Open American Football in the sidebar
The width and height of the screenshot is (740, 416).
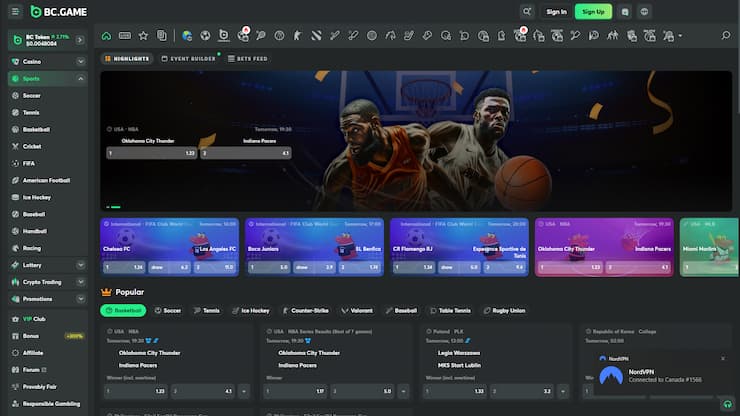click(47, 181)
